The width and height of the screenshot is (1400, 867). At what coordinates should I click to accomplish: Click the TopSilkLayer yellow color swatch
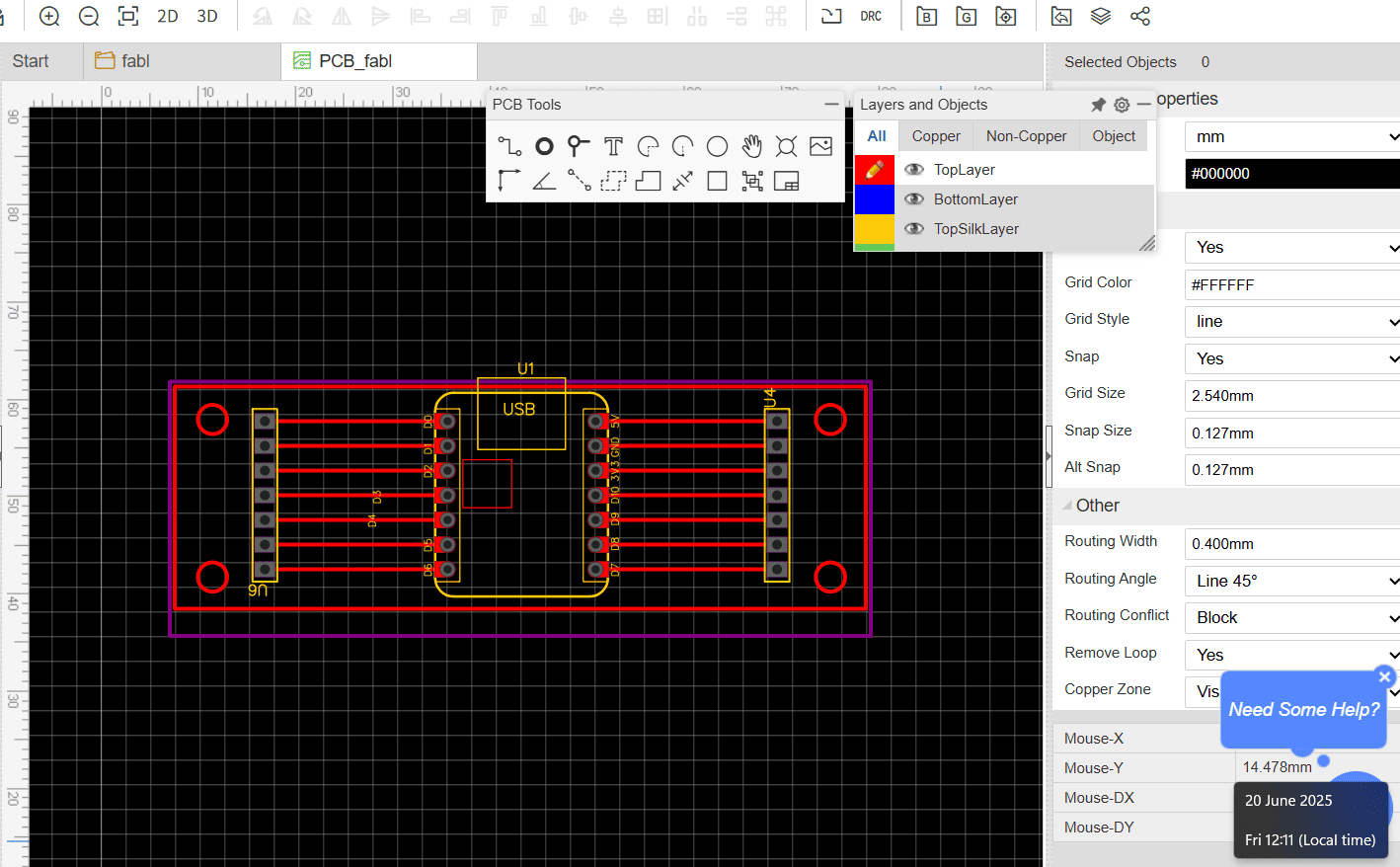point(874,229)
